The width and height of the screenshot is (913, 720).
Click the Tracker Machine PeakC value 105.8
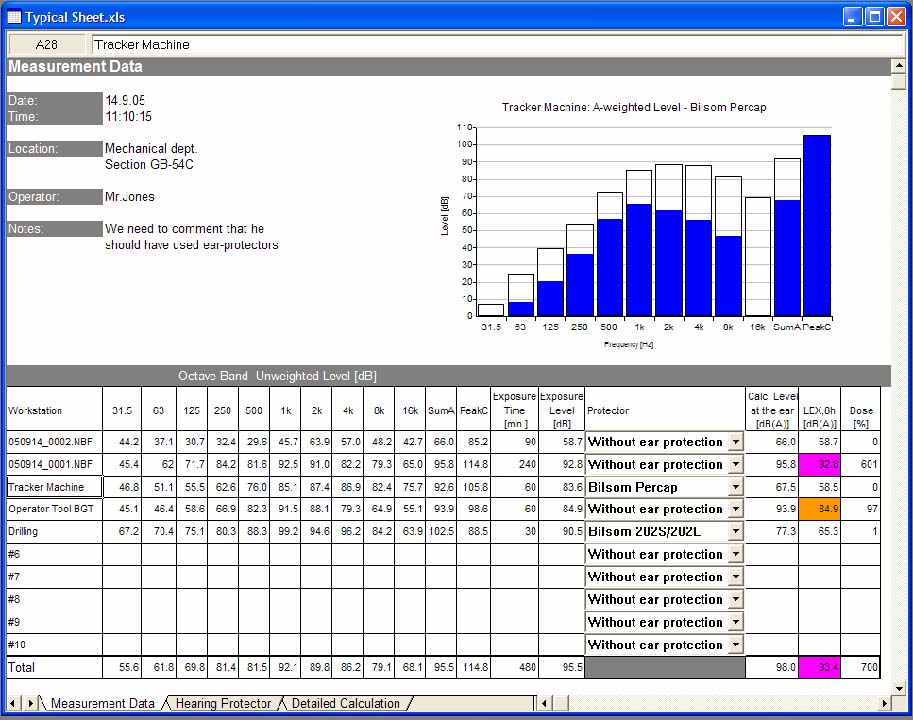click(x=475, y=487)
